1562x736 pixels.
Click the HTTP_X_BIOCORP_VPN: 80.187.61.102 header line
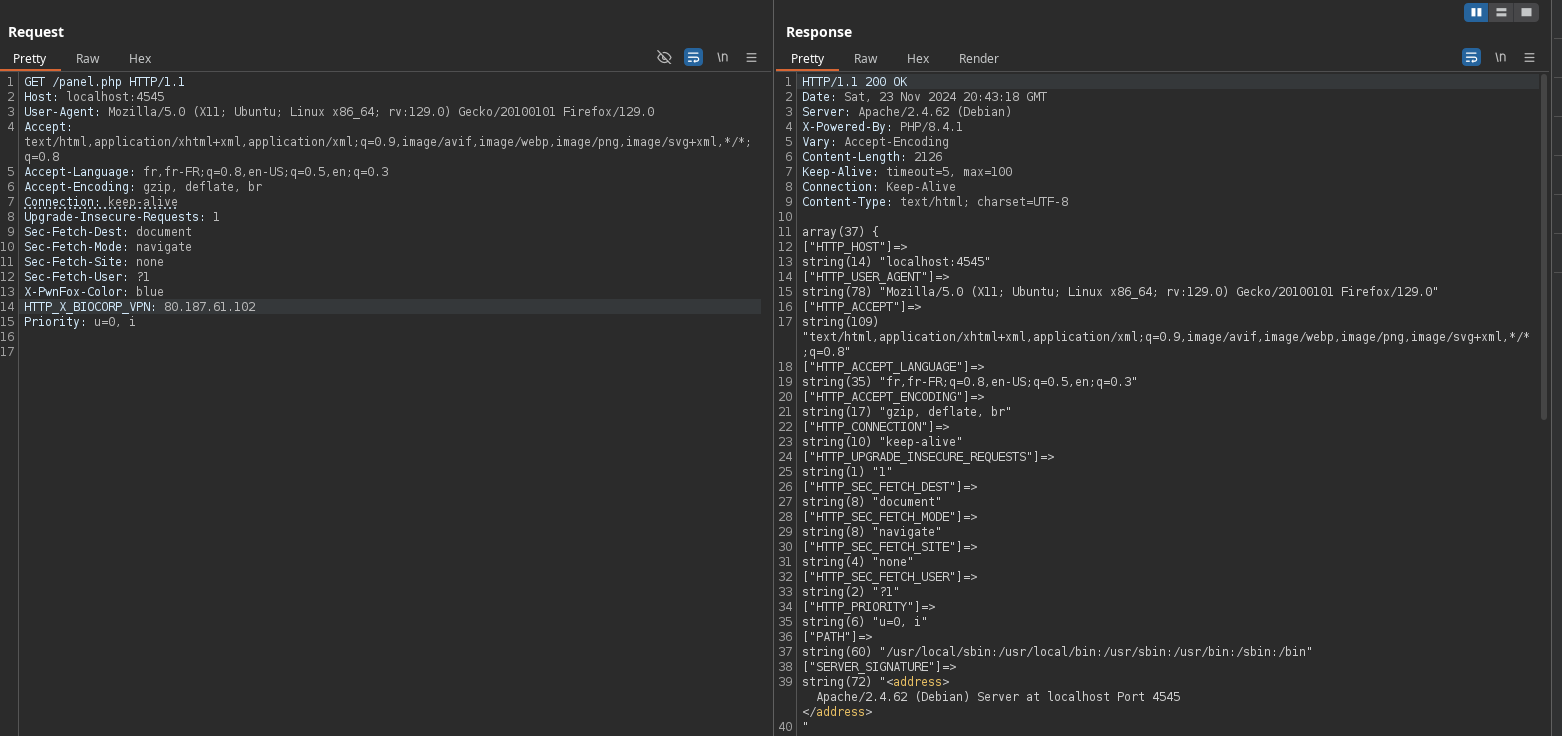[x=140, y=307]
